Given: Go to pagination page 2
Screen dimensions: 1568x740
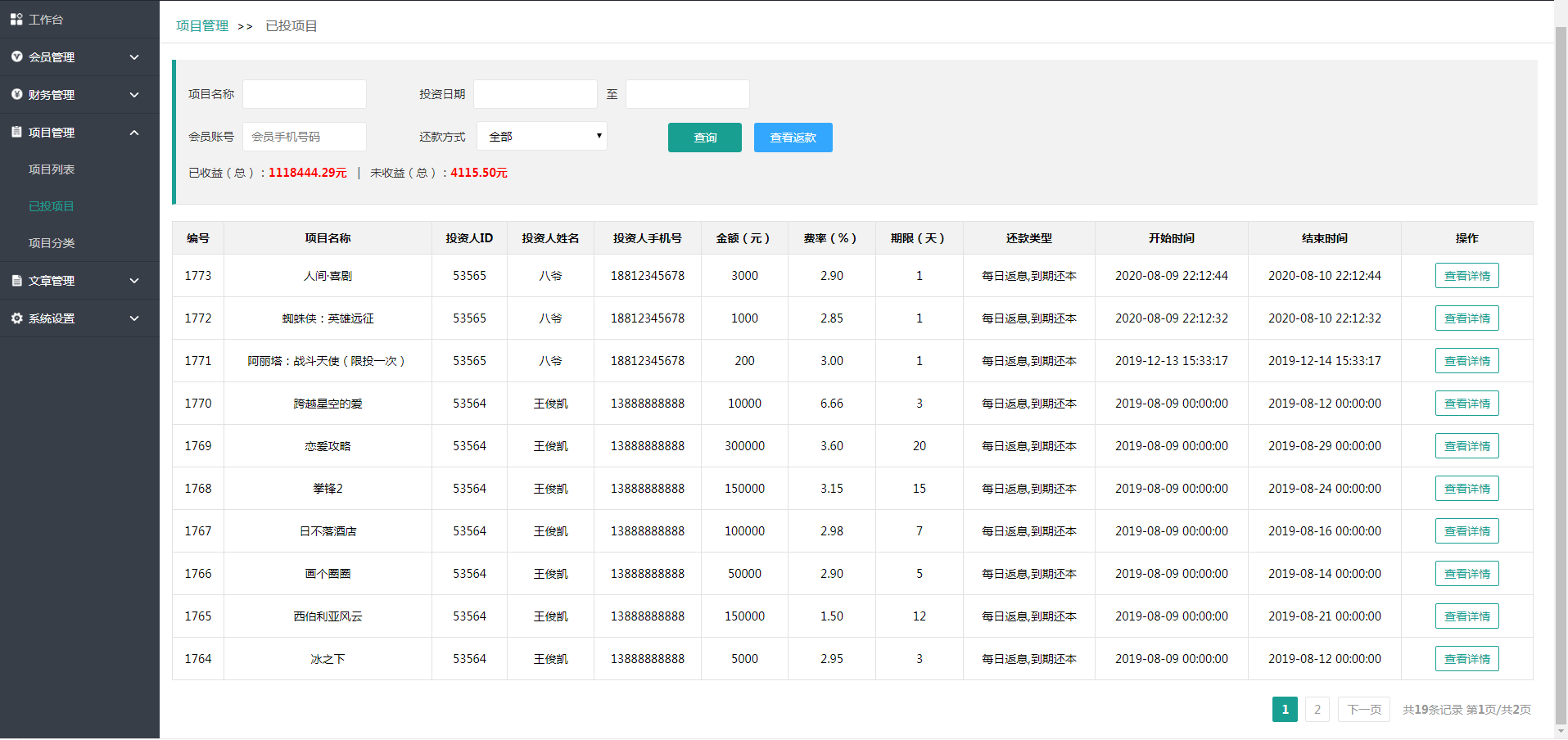Looking at the screenshot, I should [1317, 710].
